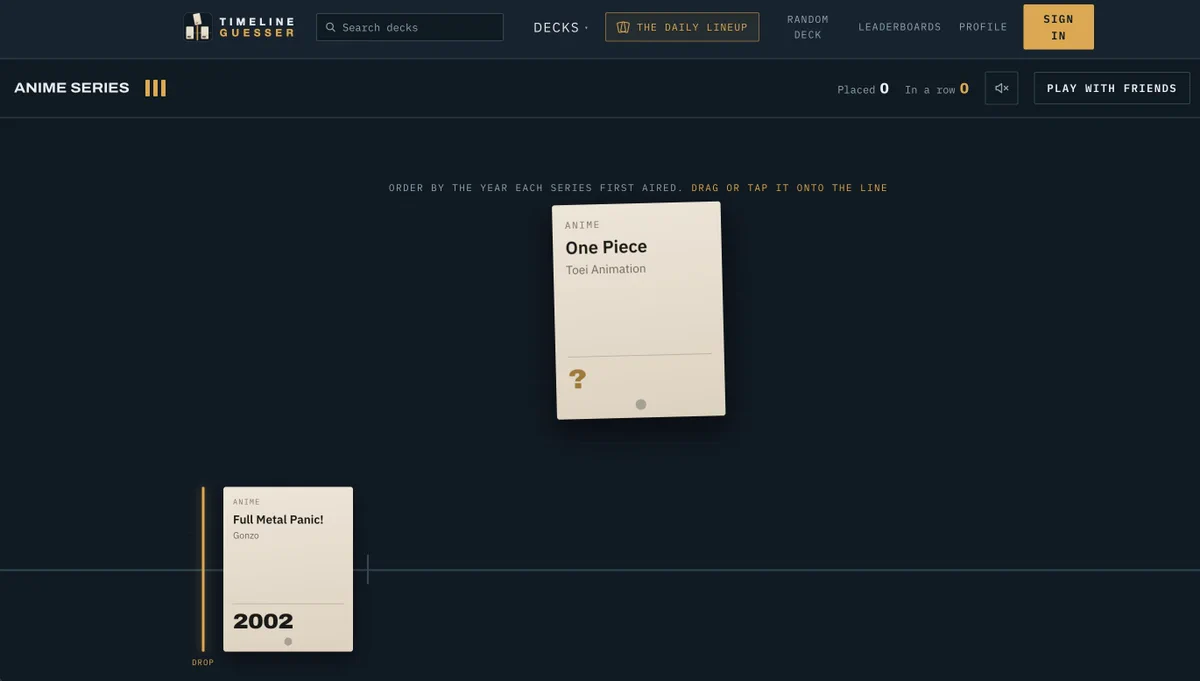Click the 'Placed 0' counter
Screen dimensions: 1200x681
coord(863,89)
